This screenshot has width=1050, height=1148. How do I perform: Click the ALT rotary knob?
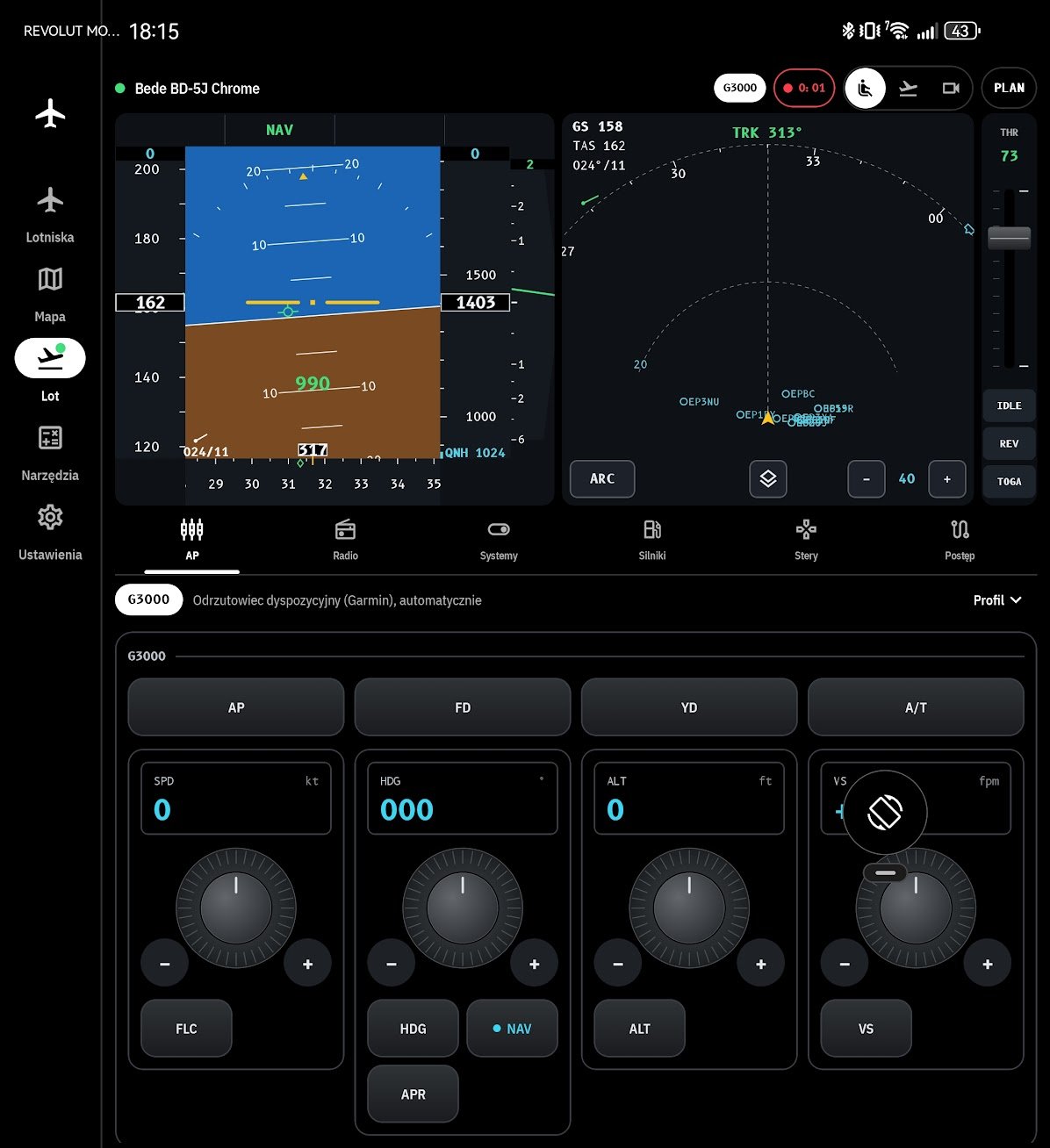689,908
